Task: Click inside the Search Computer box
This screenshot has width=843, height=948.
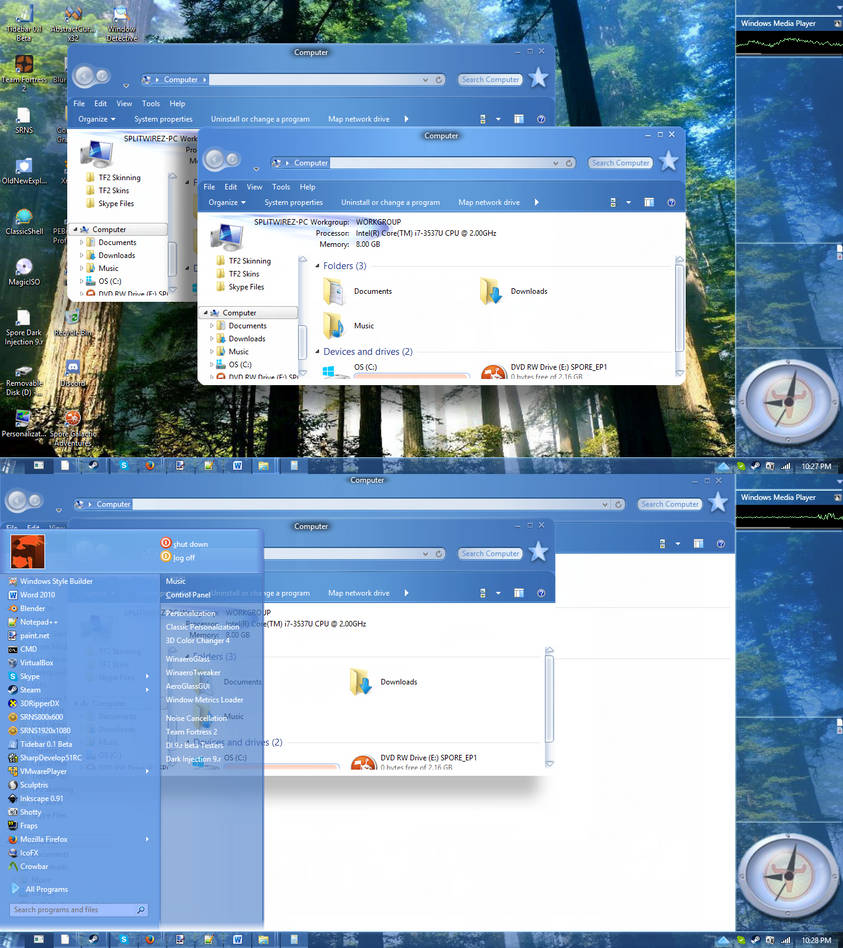Action: 620,162
